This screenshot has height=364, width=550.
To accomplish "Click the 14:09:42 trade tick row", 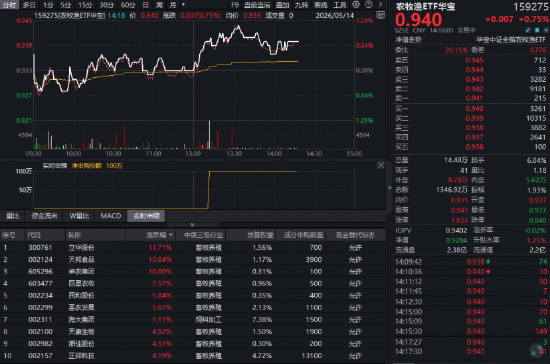I will [x=471, y=262].
